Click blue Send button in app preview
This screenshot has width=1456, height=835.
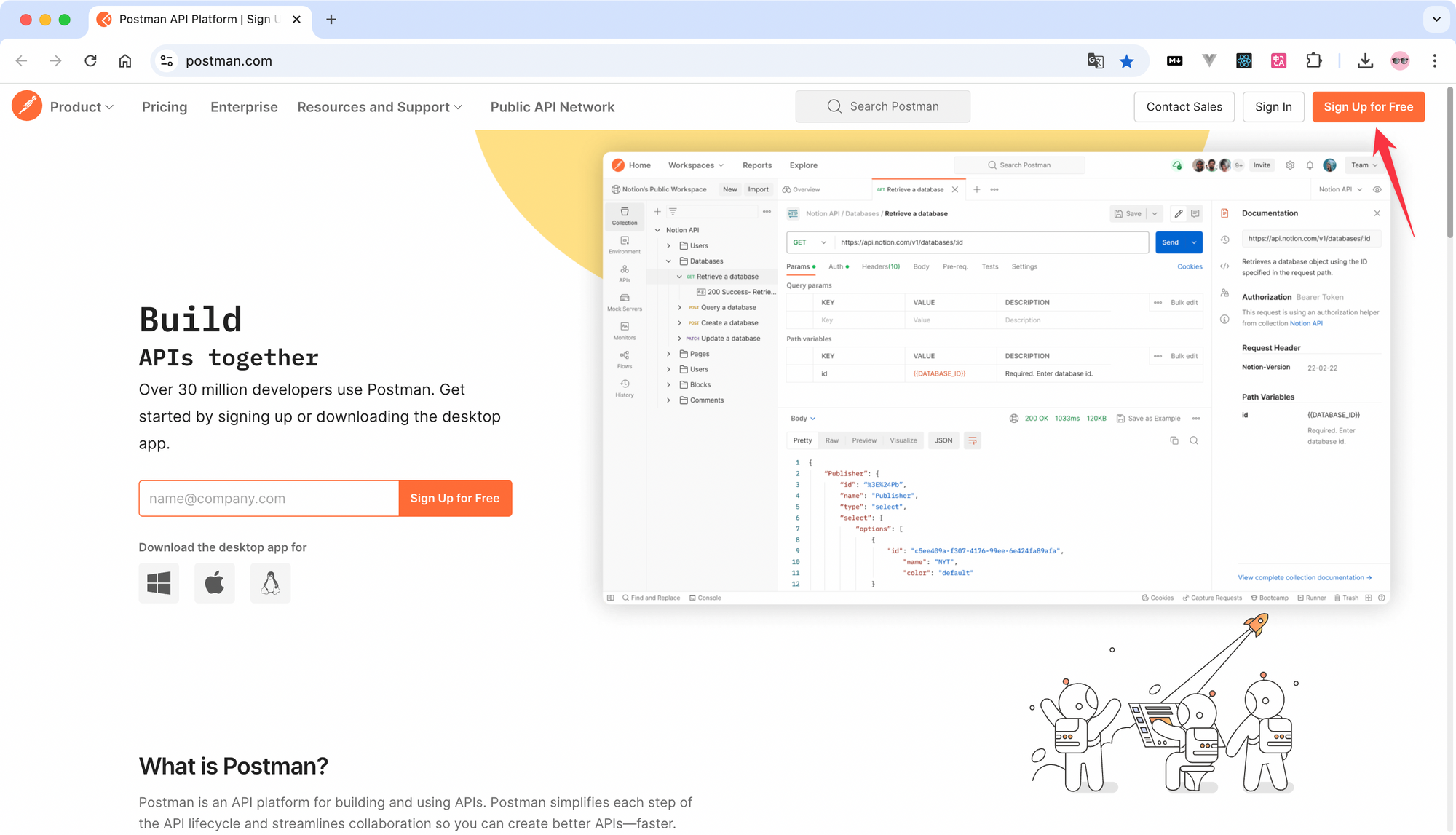pyautogui.click(x=1171, y=242)
